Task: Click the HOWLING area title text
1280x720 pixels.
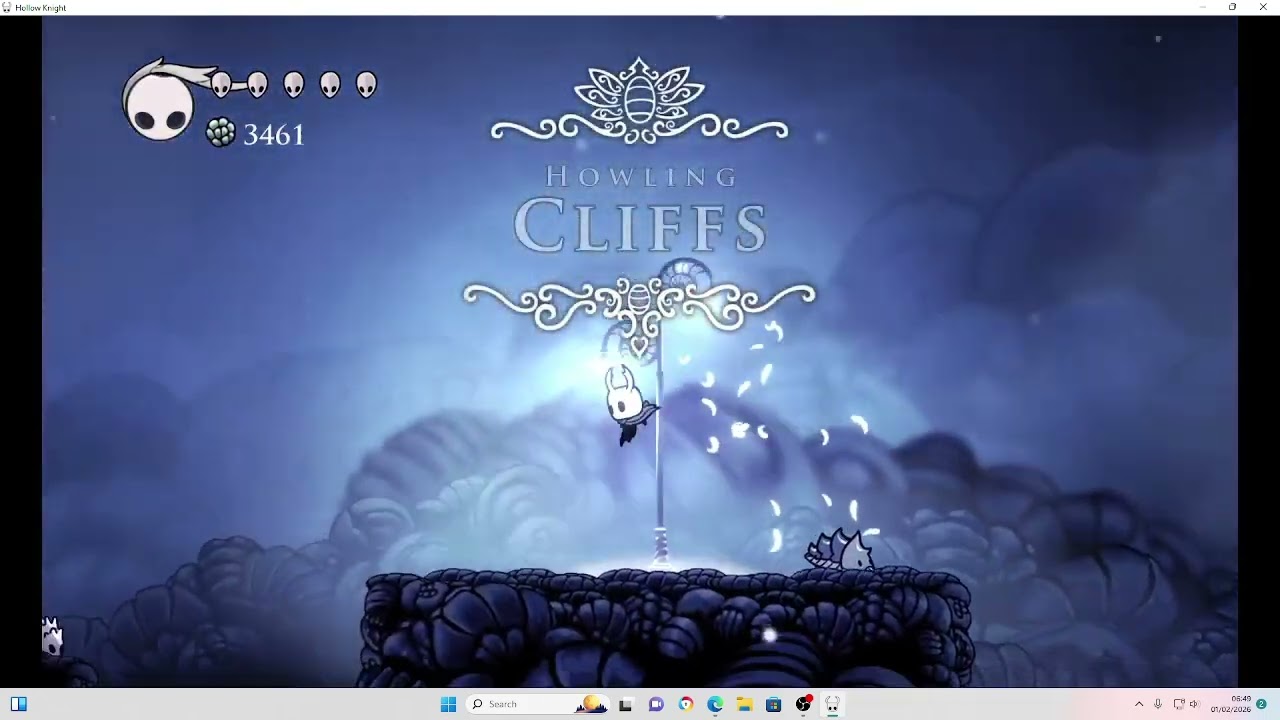Action: [641, 178]
